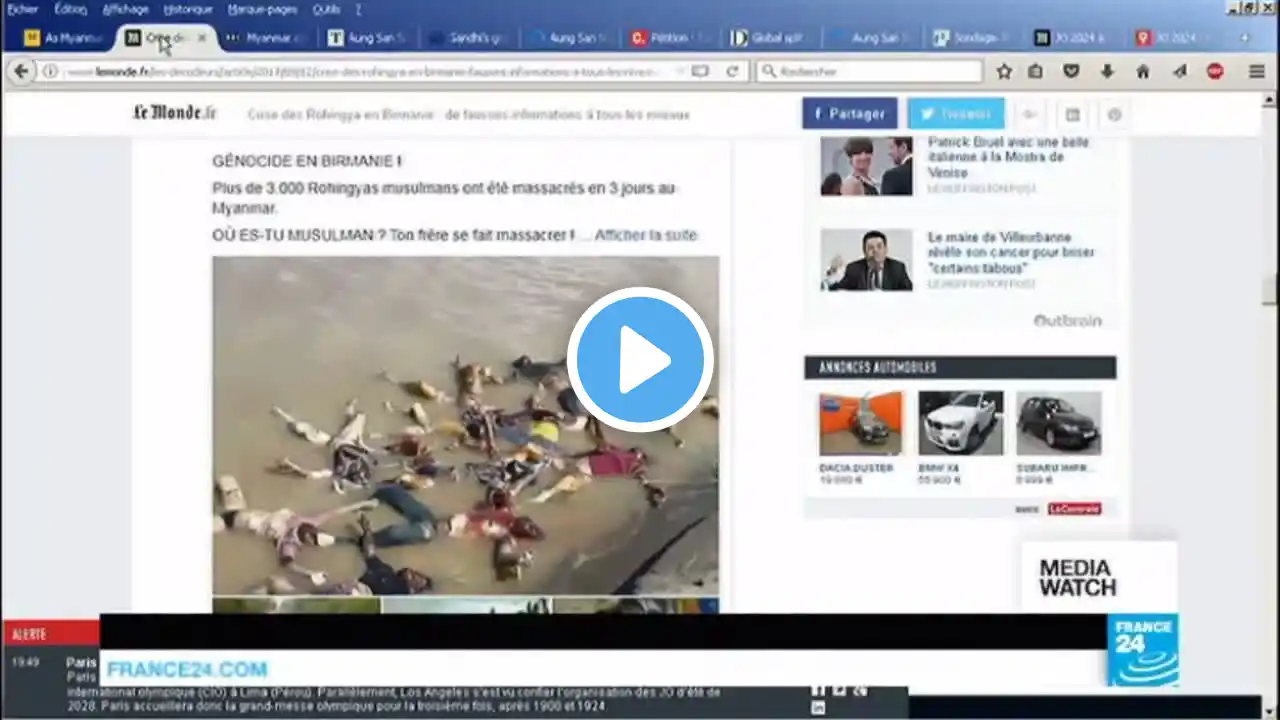Open the Historique menu

coord(188,9)
